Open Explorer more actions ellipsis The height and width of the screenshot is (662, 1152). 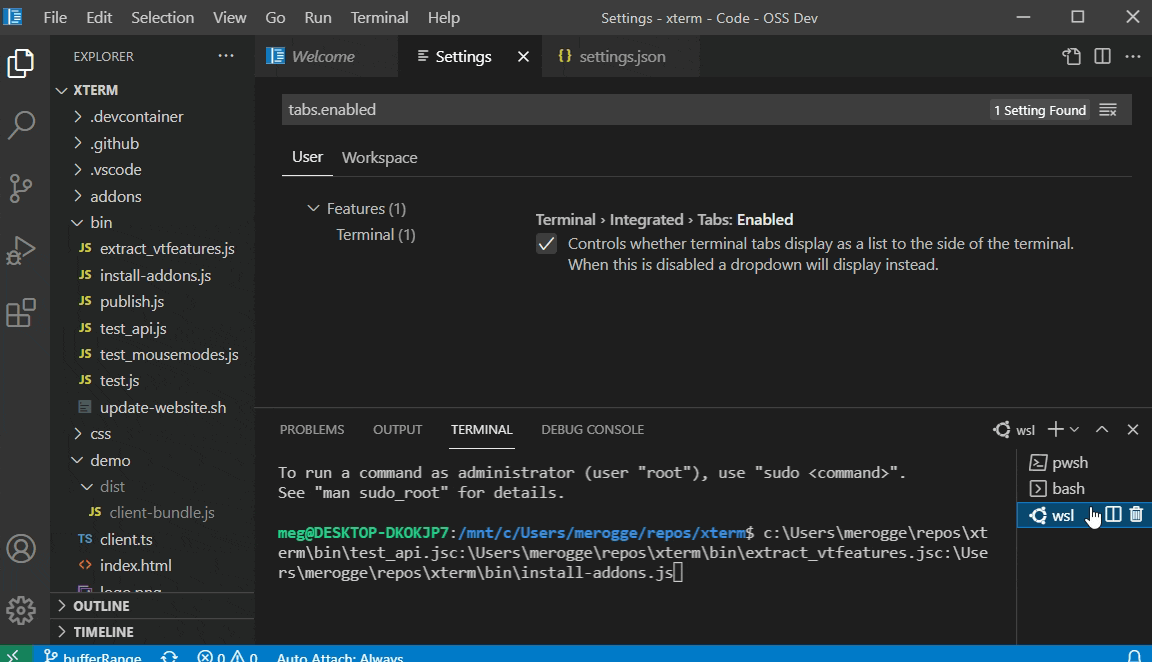pyautogui.click(x=226, y=56)
